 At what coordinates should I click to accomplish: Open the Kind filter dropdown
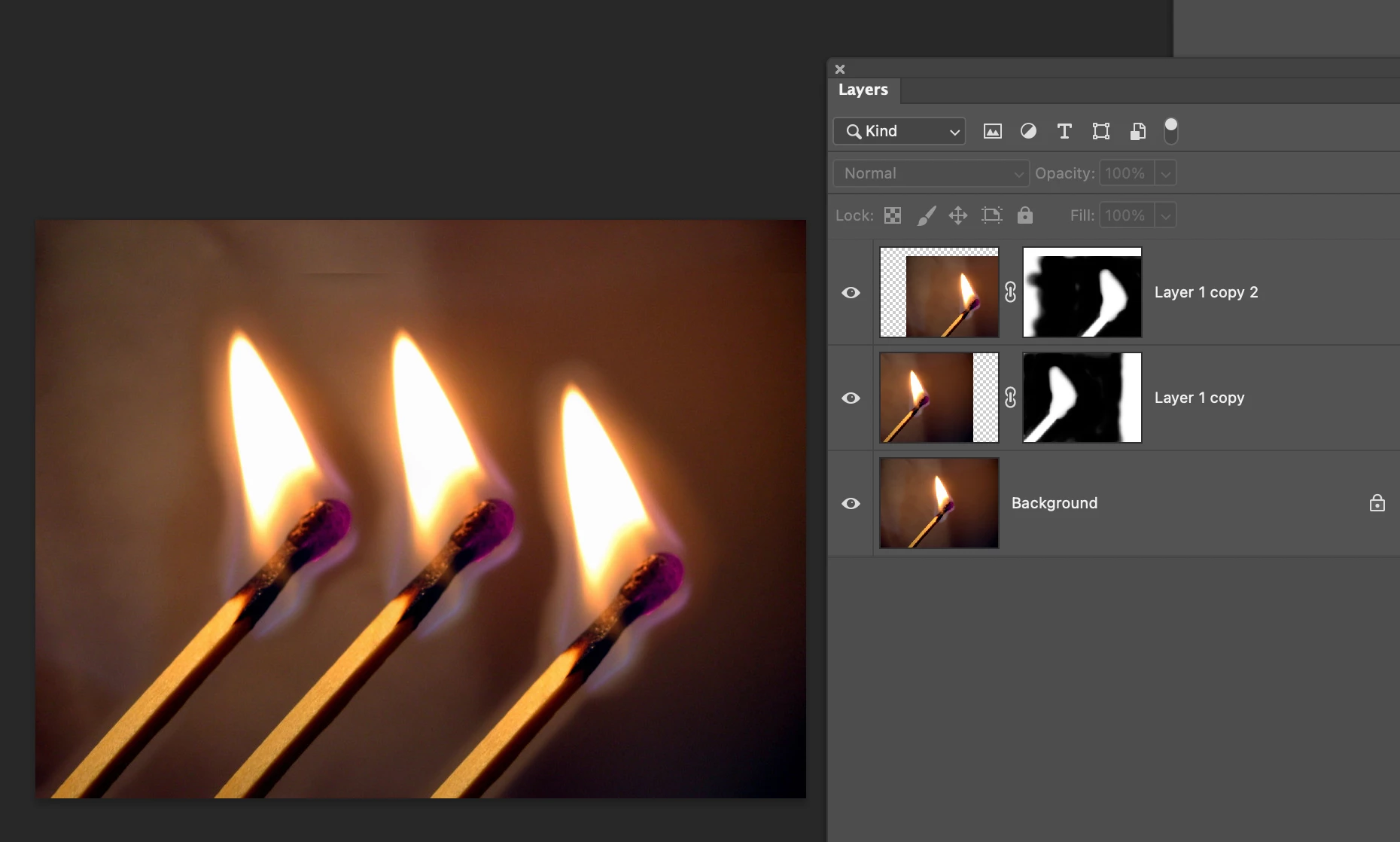899,131
